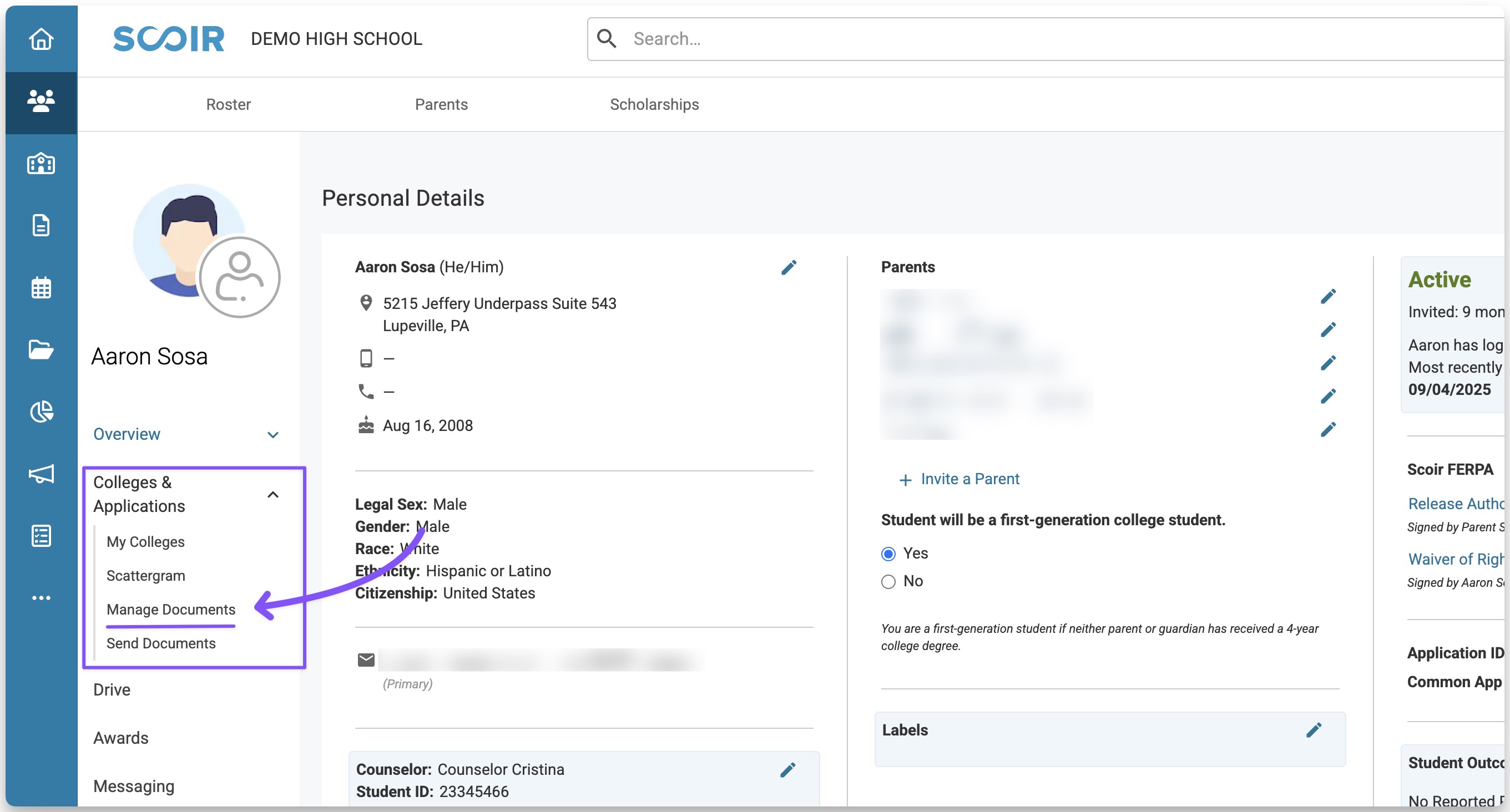Click the school building icon in the sidebar
This screenshot has height=812, width=1510.
point(41,164)
